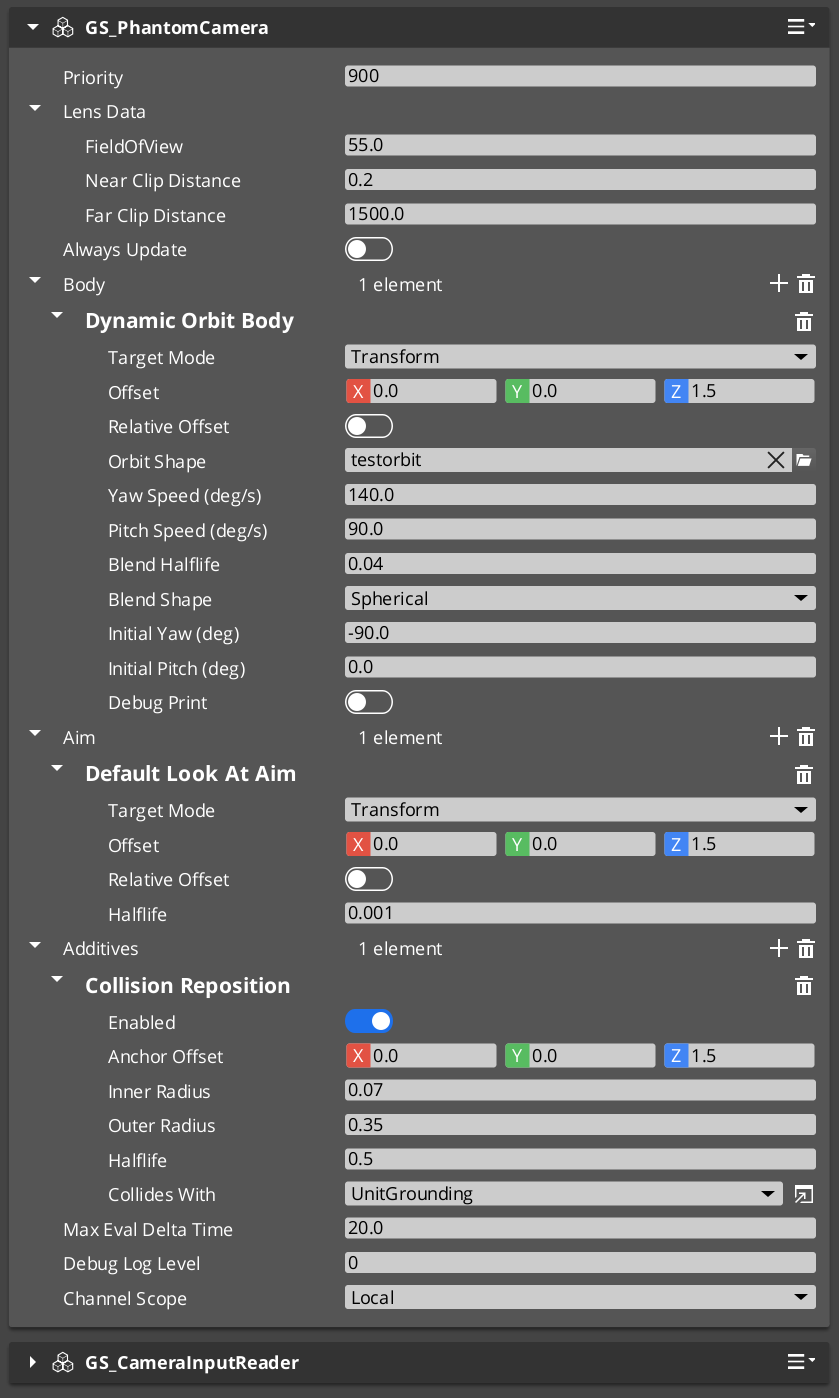Edit Dynamic Orbit Body Offset X field
Viewport: 839px width, 1398px height.
[432, 391]
